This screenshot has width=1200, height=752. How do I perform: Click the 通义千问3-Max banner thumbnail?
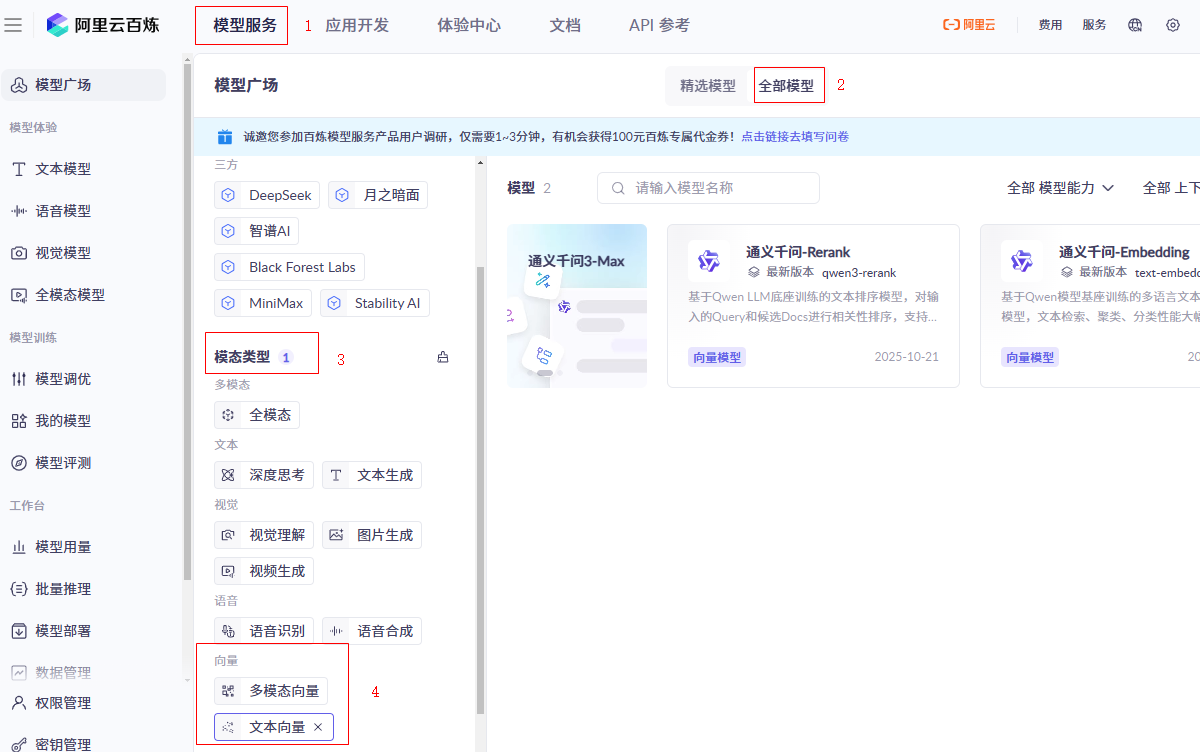point(577,305)
